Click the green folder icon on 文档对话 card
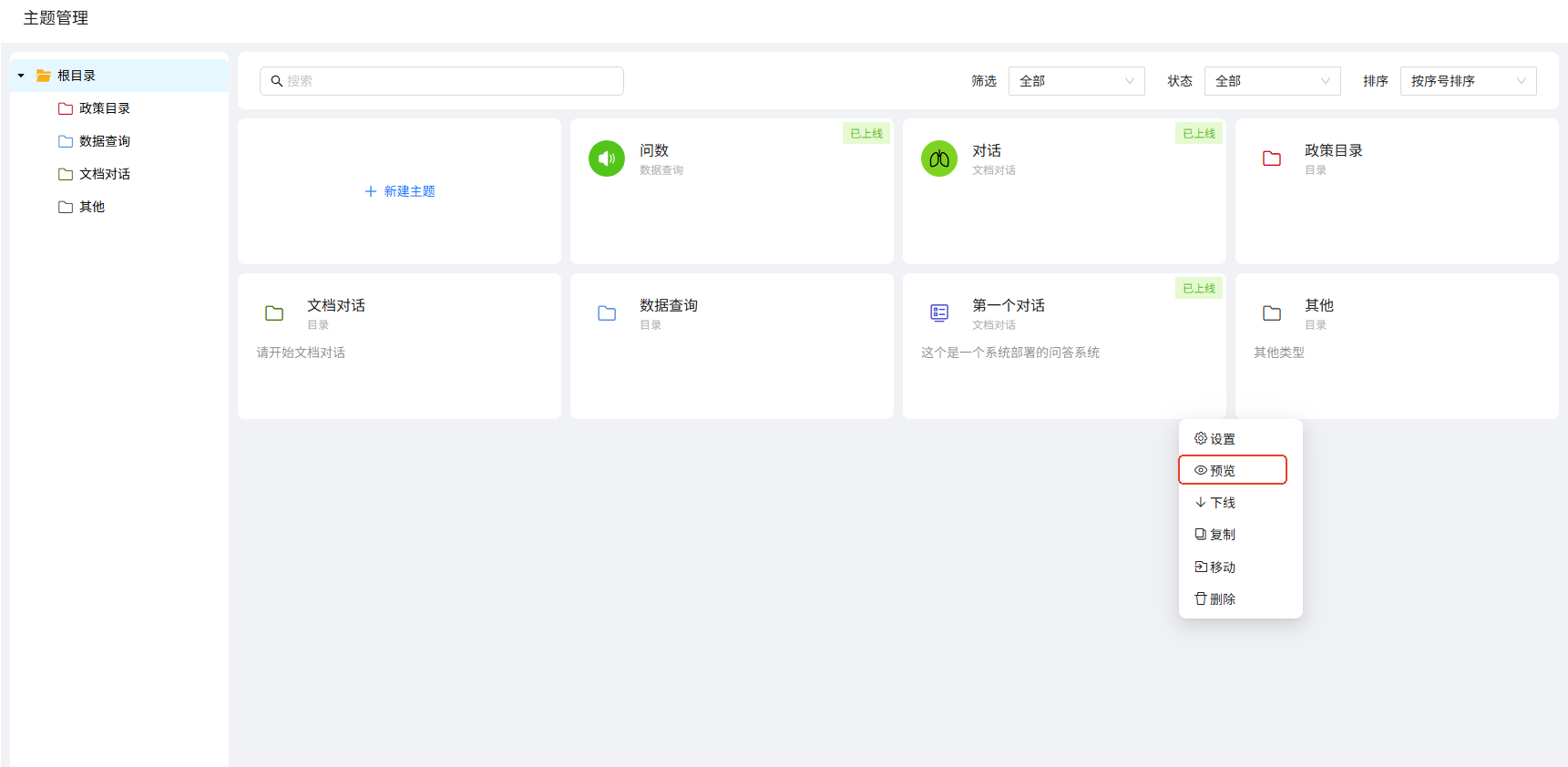The width and height of the screenshot is (1568, 767). coord(274,313)
